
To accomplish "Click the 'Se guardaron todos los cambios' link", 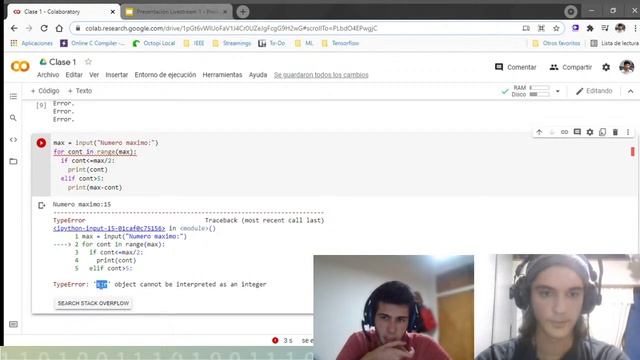I will pyautogui.click(x=321, y=75).
